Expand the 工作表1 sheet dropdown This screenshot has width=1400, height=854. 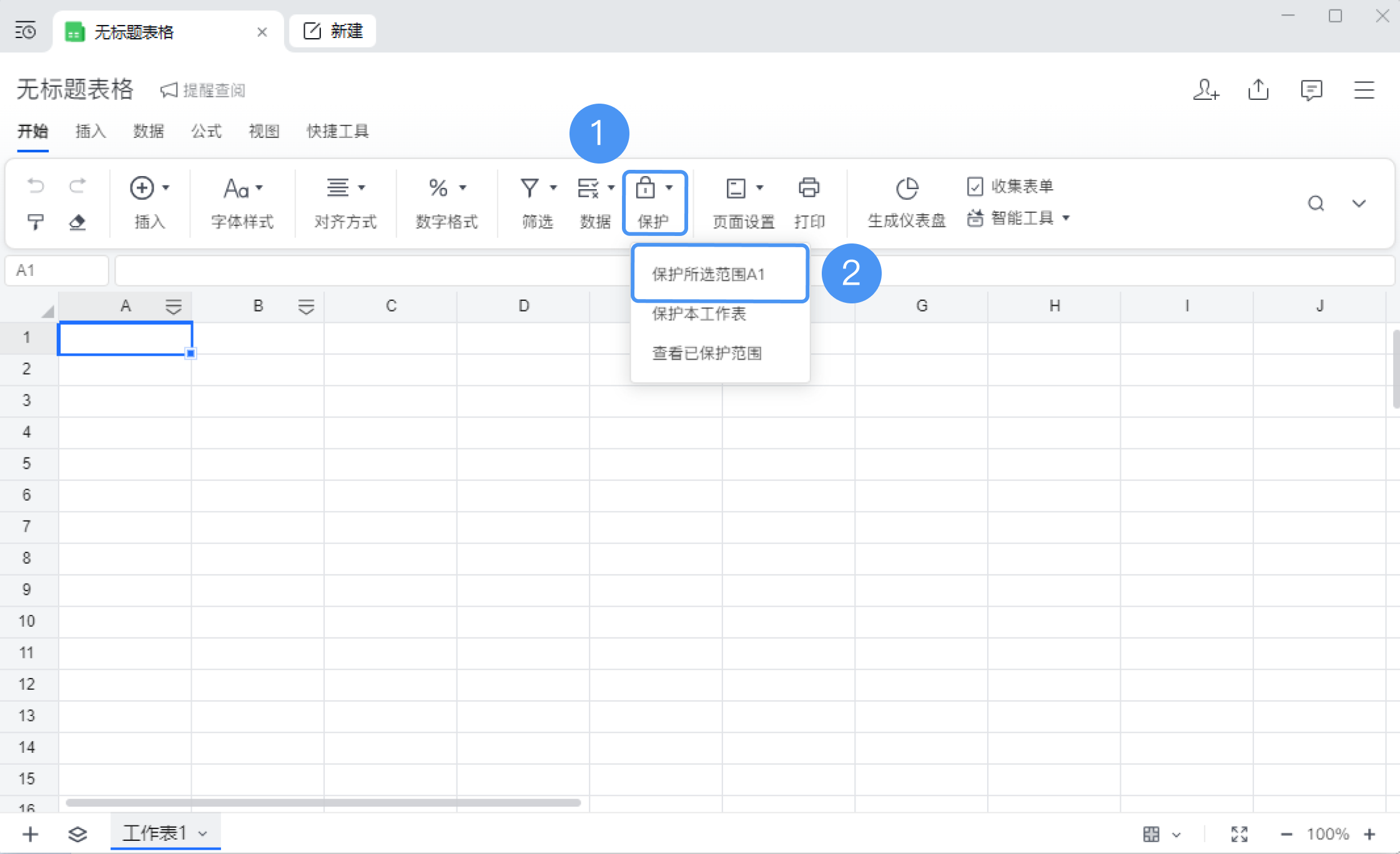(x=202, y=833)
